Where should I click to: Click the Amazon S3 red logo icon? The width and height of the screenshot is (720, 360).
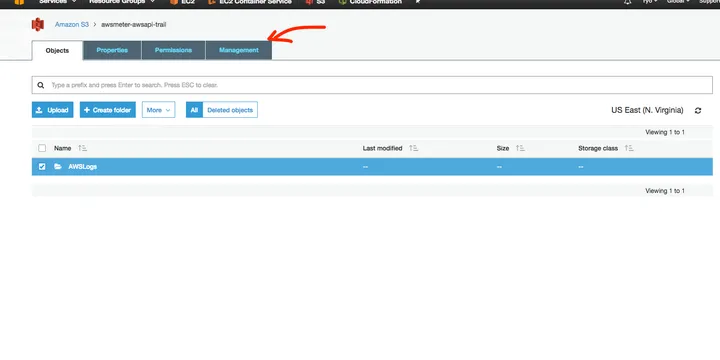(38, 24)
